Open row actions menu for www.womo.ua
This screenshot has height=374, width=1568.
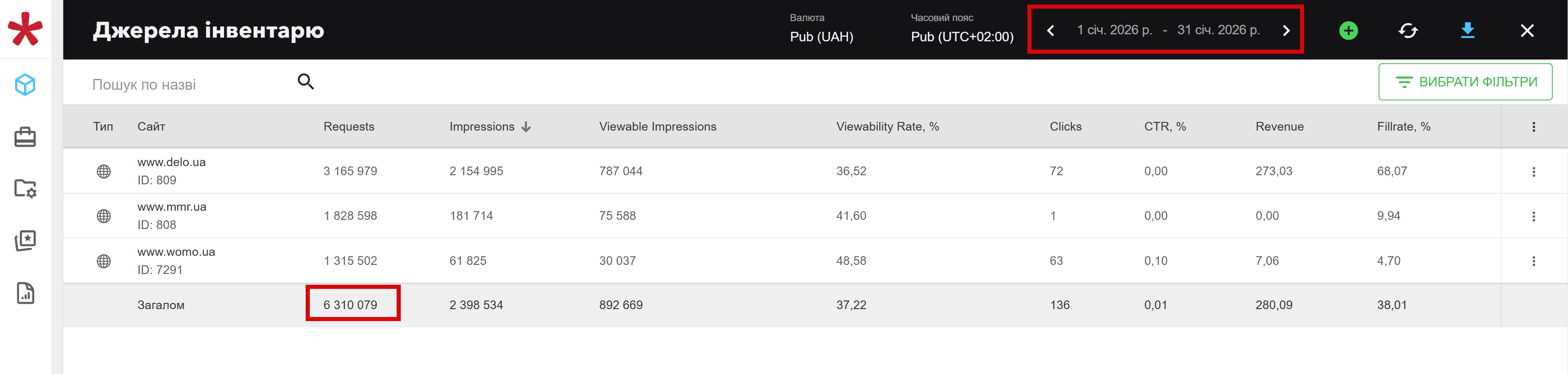[x=1533, y=261]
